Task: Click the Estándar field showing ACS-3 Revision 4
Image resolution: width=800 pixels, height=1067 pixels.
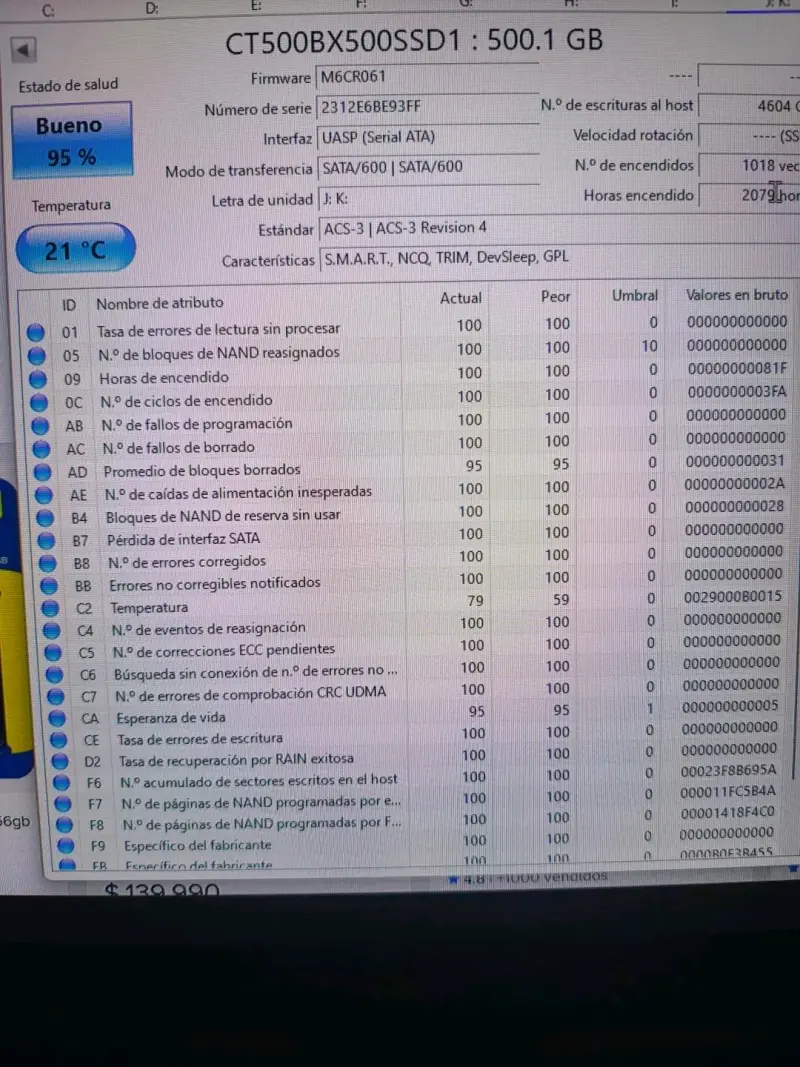Action: click(x=558, y=228)
